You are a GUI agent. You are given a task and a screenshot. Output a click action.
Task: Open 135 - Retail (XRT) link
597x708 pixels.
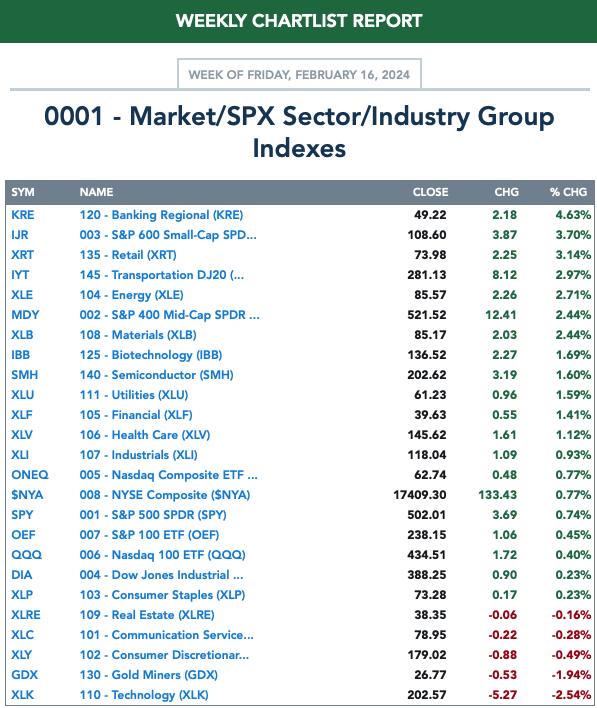128,255
